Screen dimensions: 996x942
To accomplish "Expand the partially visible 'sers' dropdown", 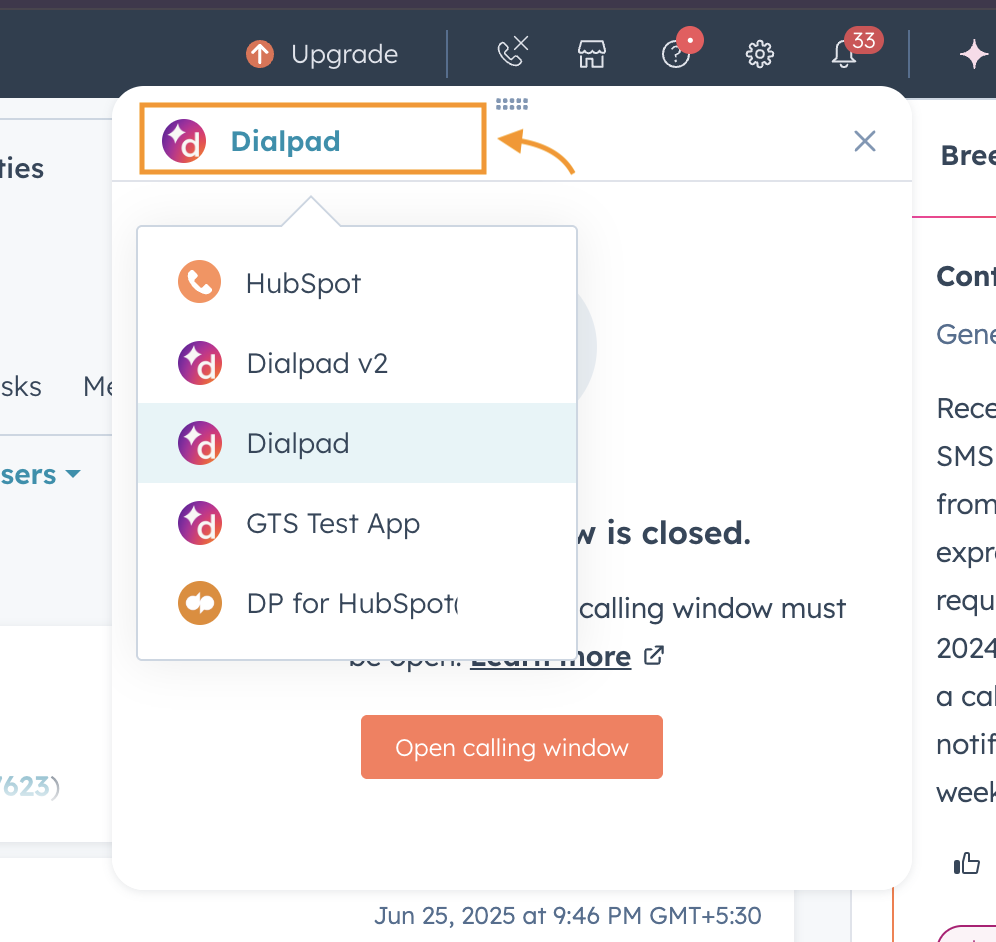I will point(40,475).
